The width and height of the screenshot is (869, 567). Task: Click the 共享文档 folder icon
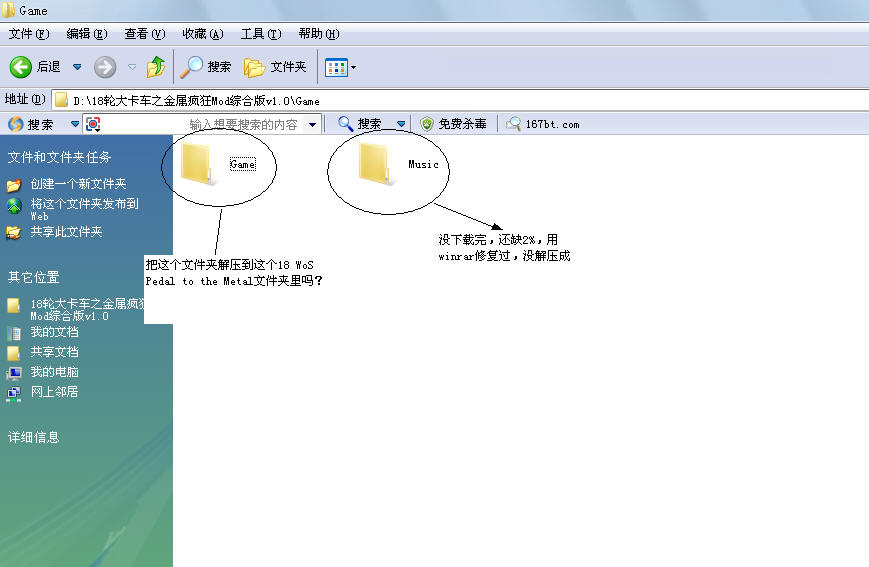pos(13,353)
